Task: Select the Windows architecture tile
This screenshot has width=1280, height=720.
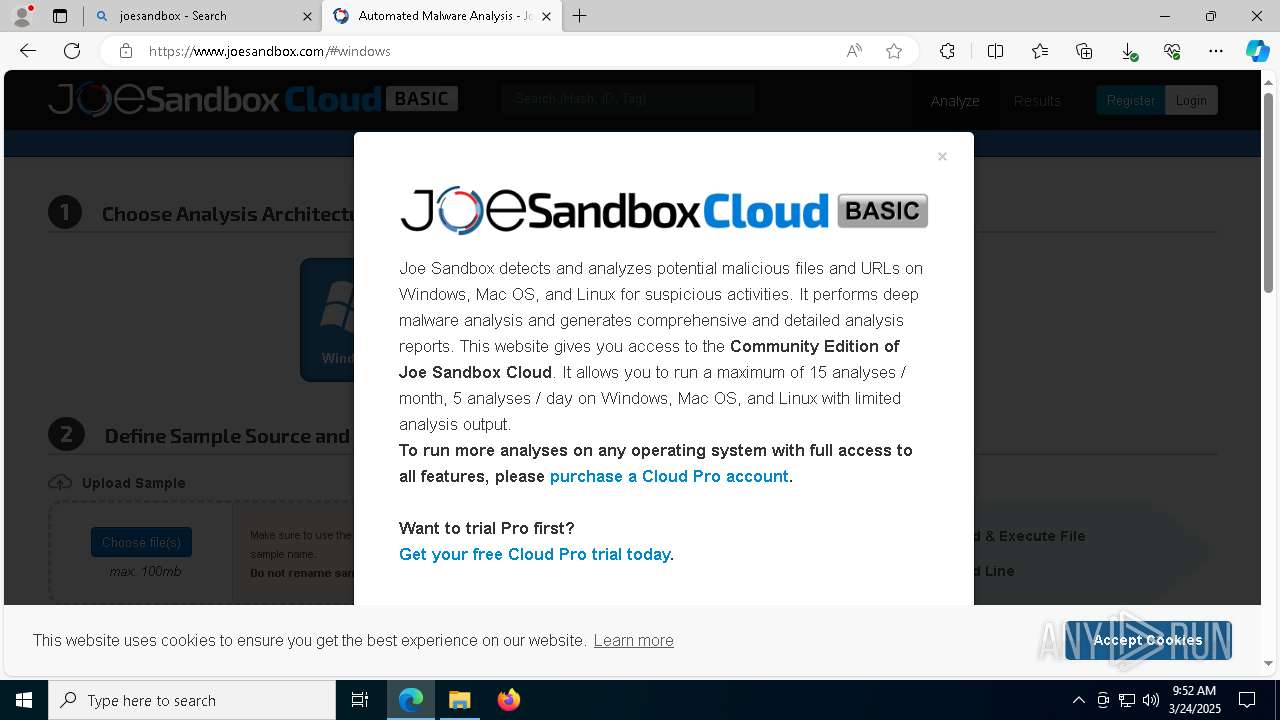Action: [x=328, y=320]
